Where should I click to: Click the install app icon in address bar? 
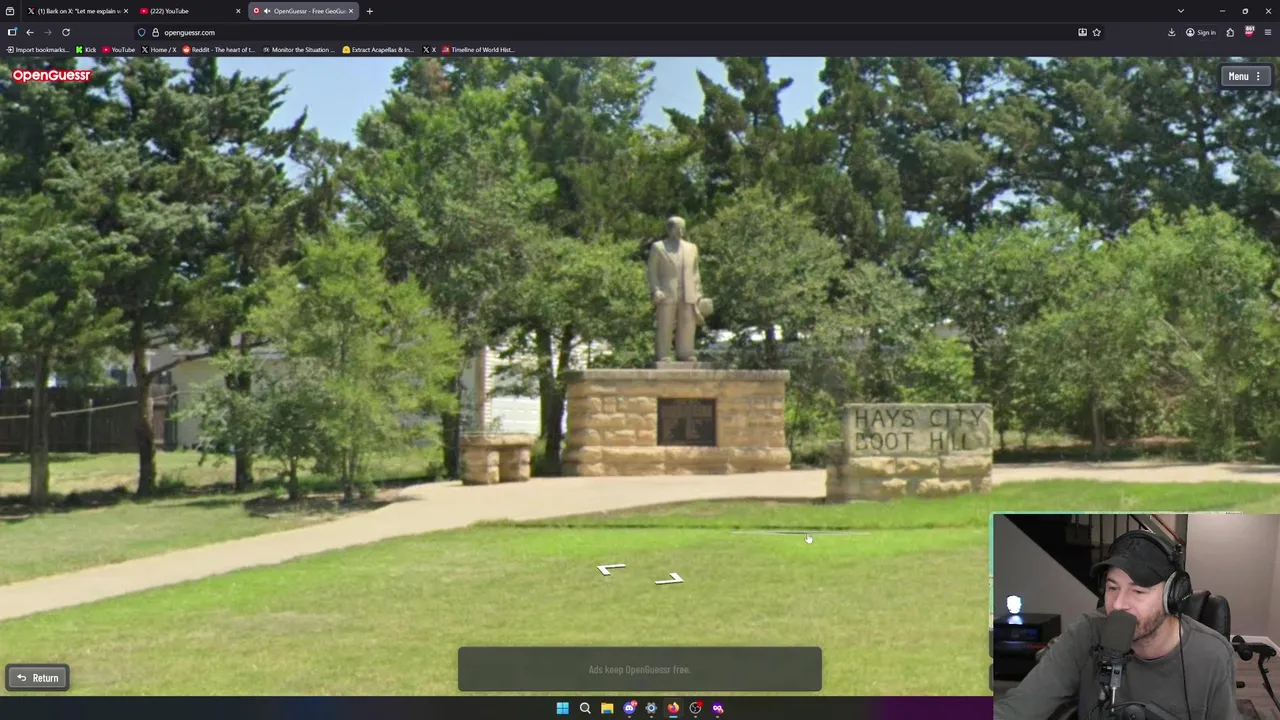[1082, 32]
